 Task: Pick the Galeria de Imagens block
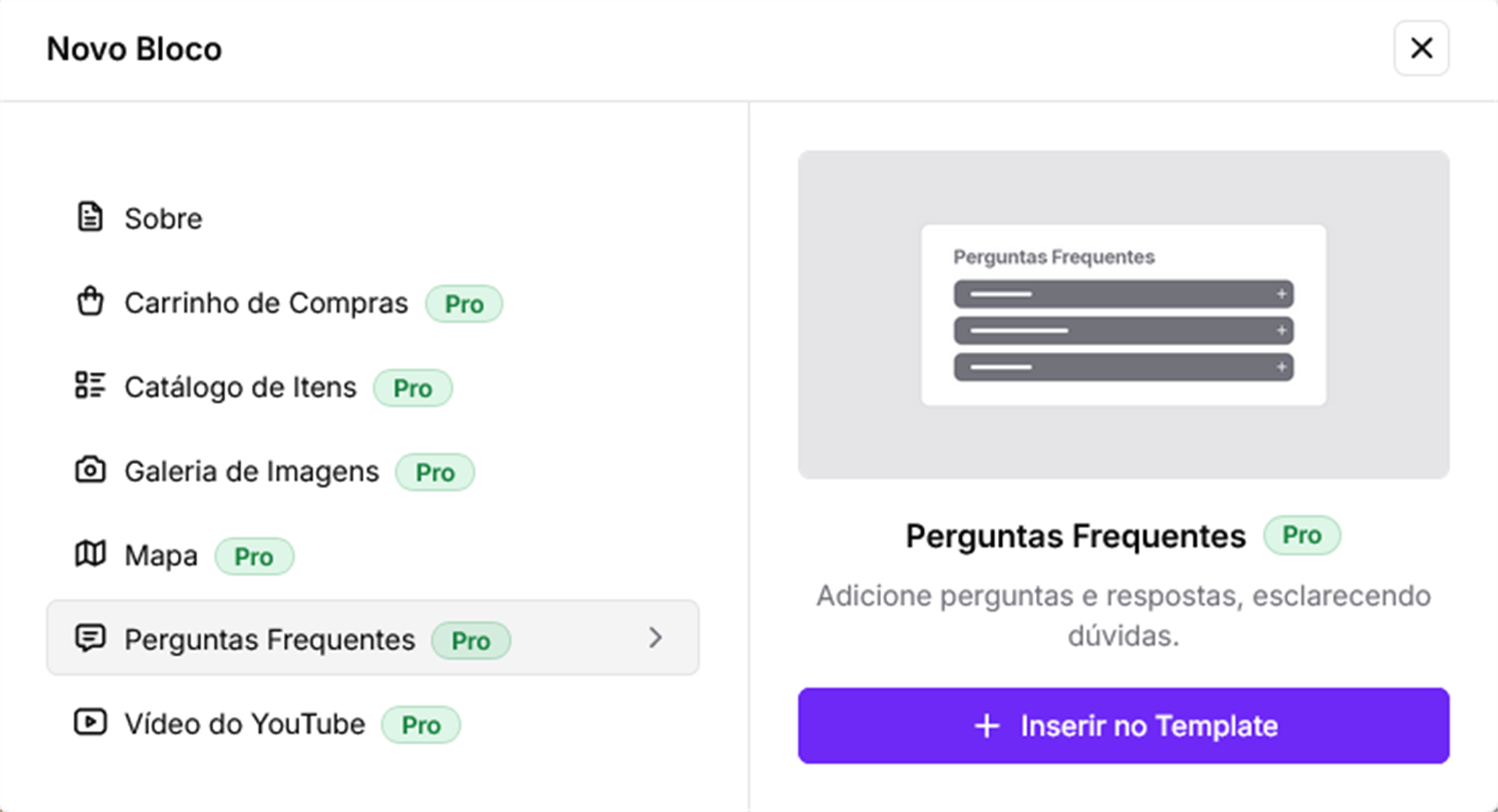click(251, 472)
